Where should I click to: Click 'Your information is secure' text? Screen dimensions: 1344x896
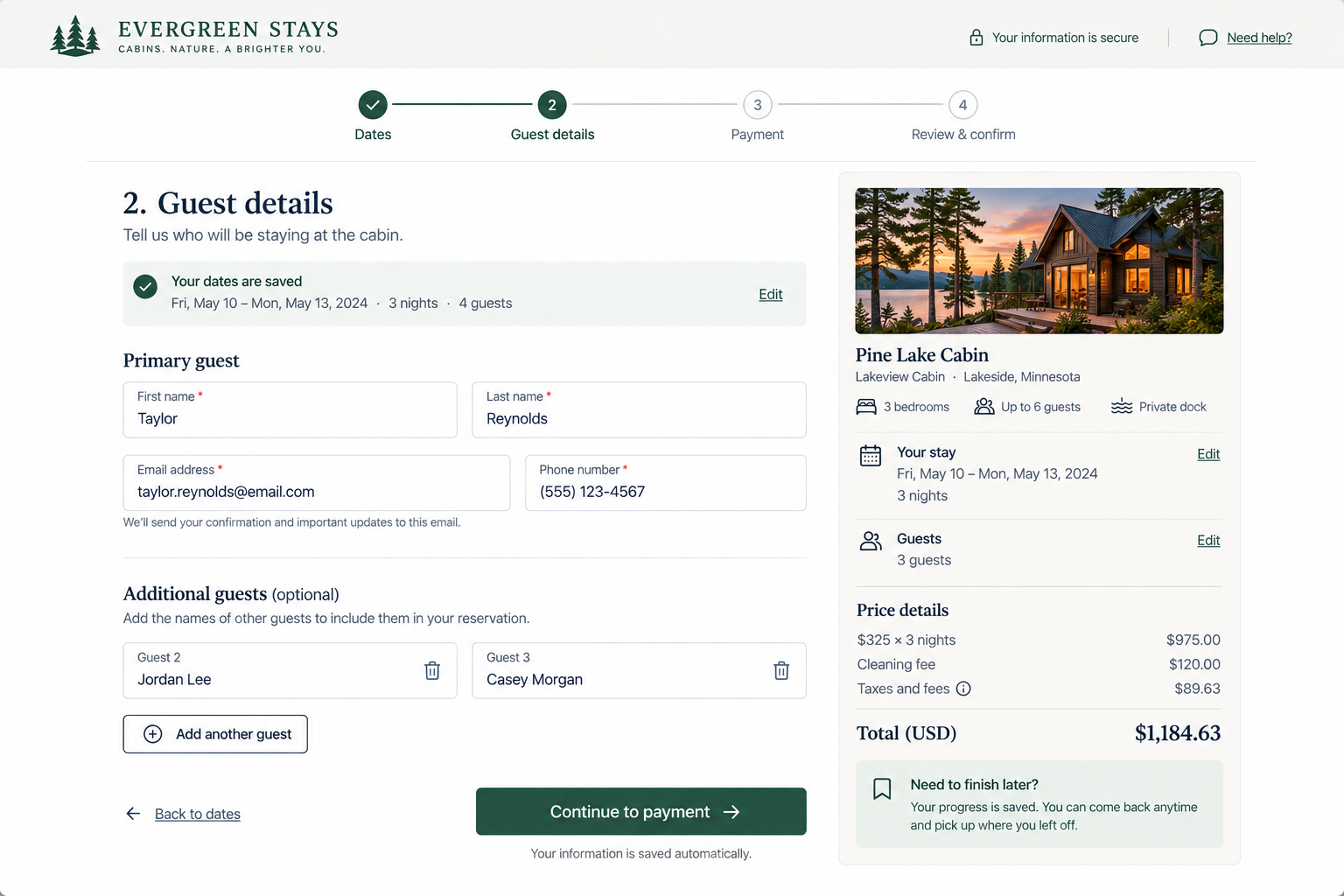coord(1065,38)
